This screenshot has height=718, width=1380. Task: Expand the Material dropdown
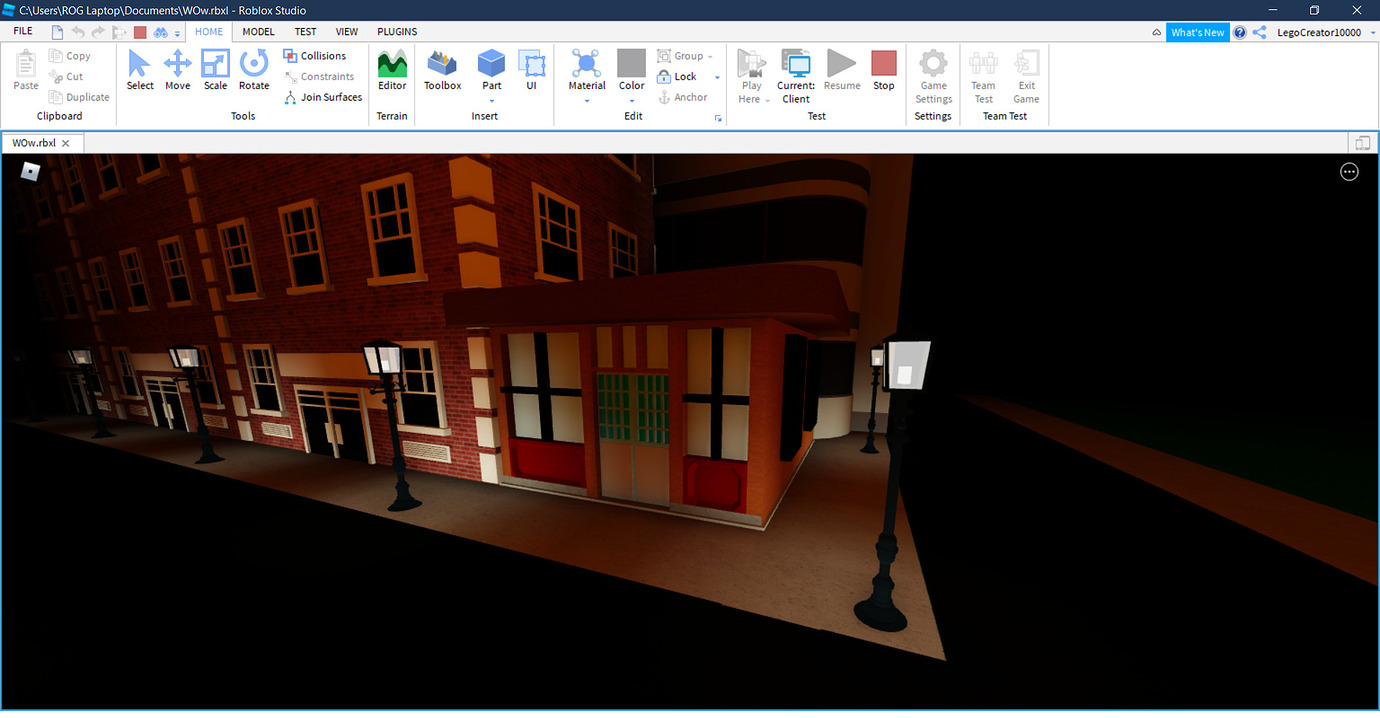coord(587,101)
